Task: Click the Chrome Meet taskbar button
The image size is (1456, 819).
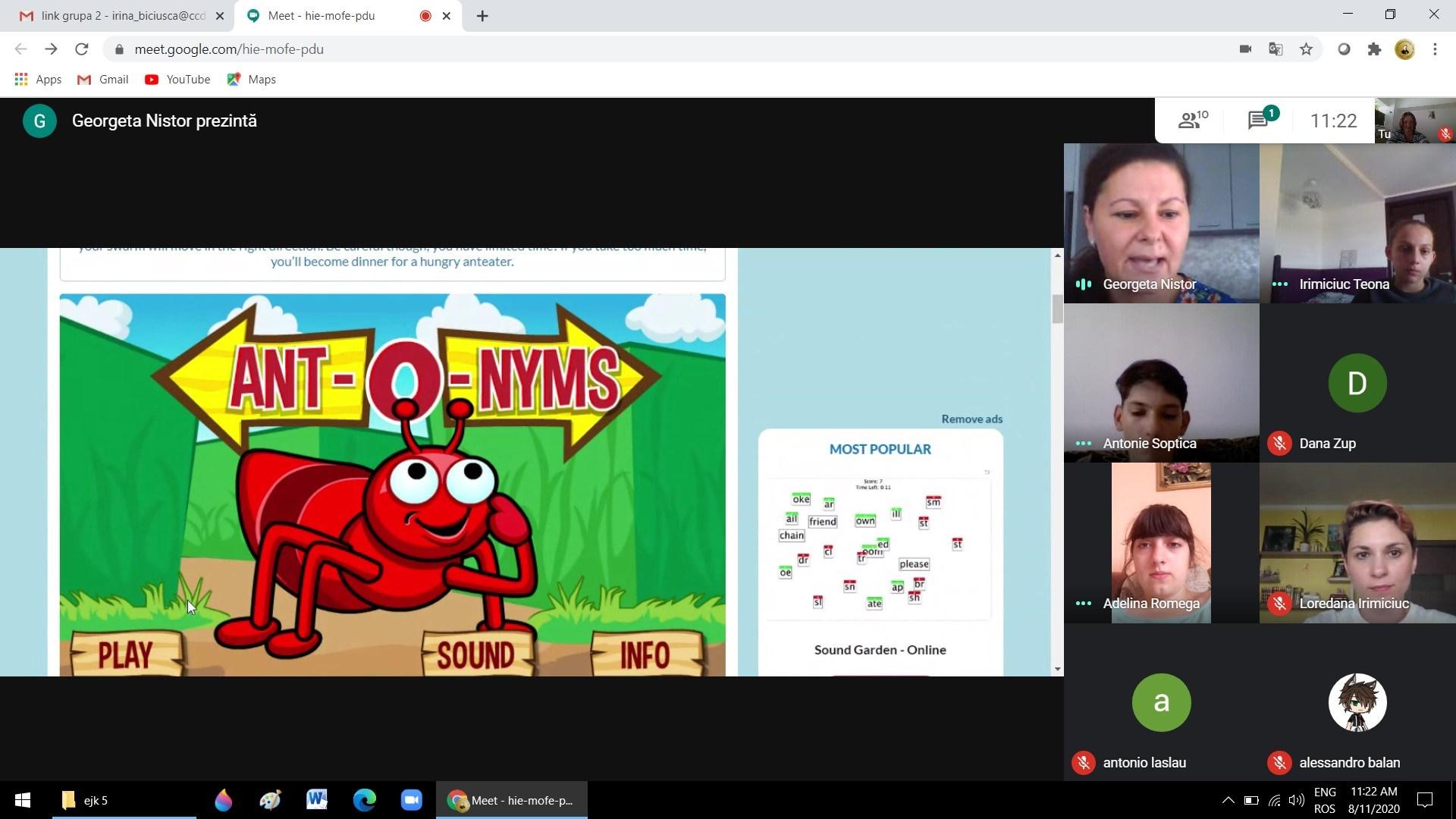Action: tap(512, 800)
